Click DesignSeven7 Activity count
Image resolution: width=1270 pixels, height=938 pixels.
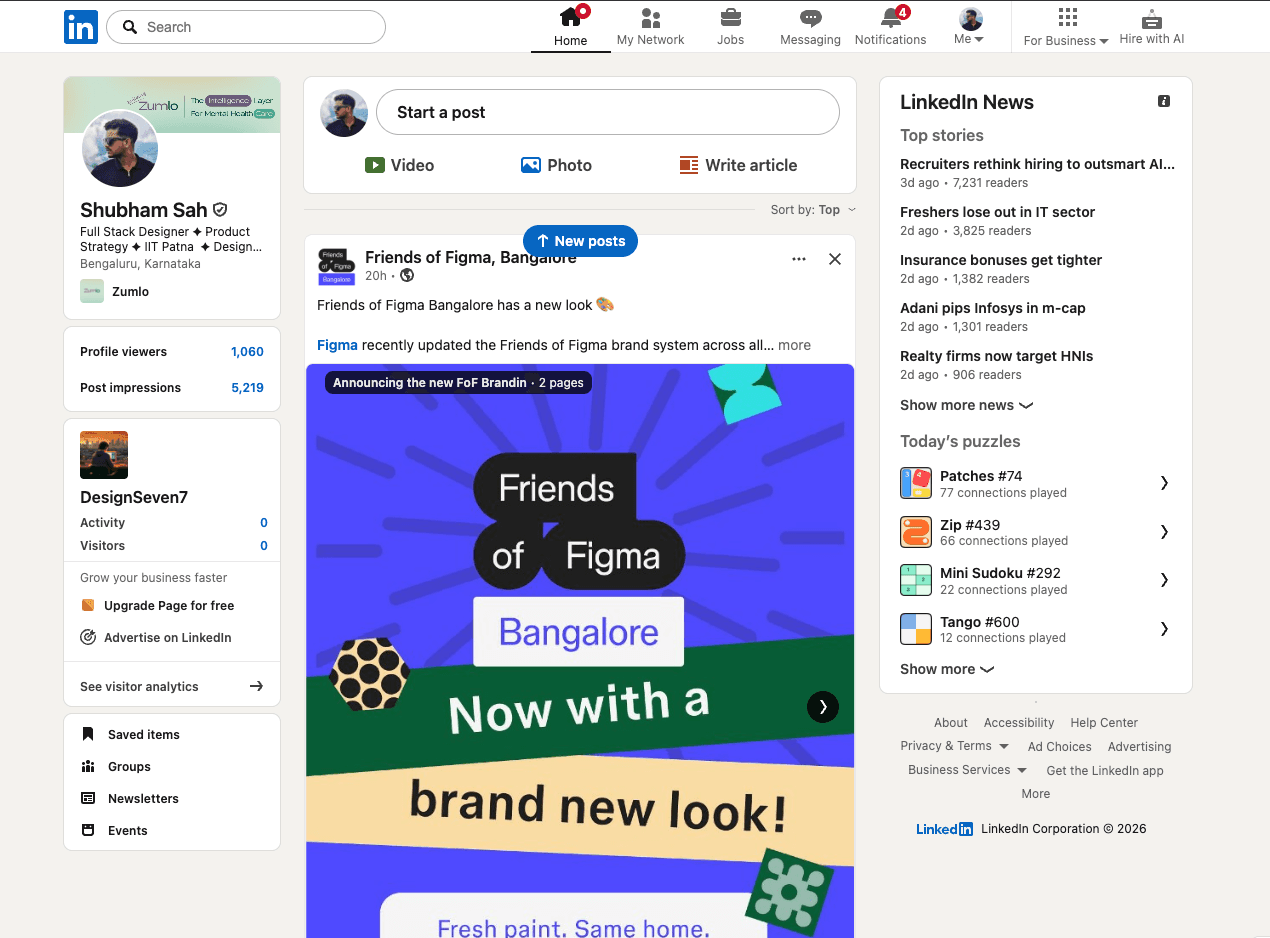coord(264,523)
